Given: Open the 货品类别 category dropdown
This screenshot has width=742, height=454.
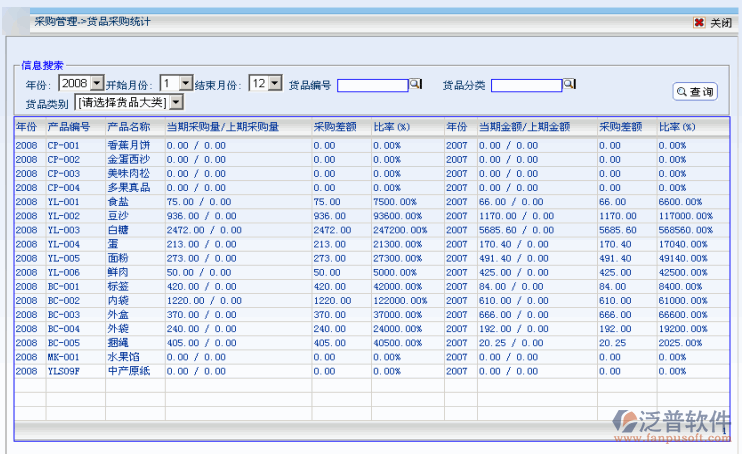Looking at the screenshot, I should tap(176, 102).
